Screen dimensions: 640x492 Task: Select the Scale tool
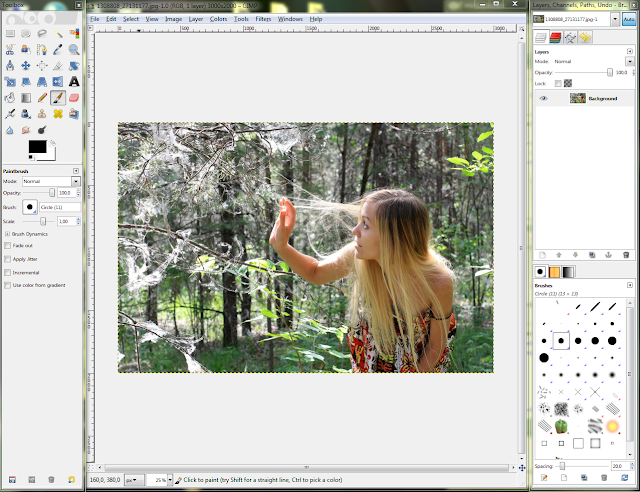10,82
